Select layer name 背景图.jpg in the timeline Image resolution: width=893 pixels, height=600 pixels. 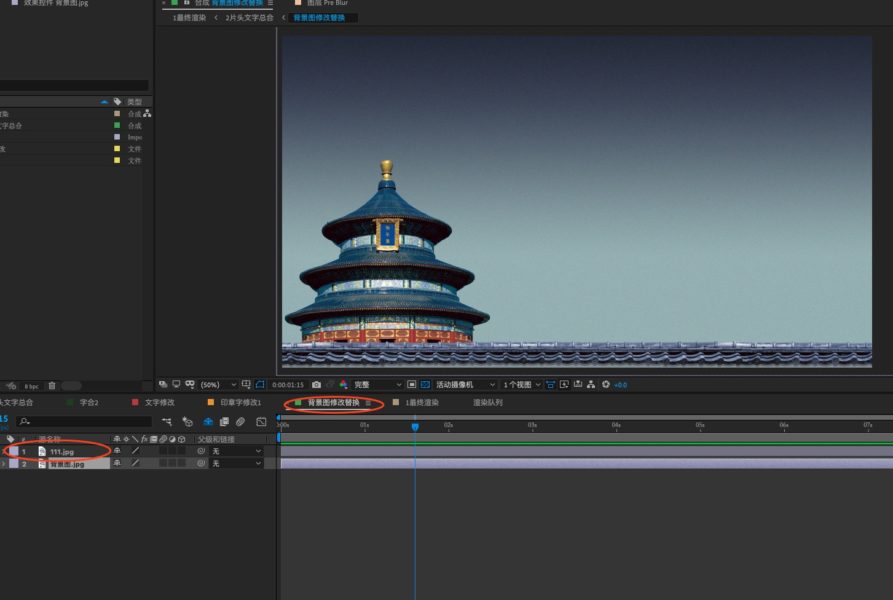pyautogui.click(x=67, y=464)
